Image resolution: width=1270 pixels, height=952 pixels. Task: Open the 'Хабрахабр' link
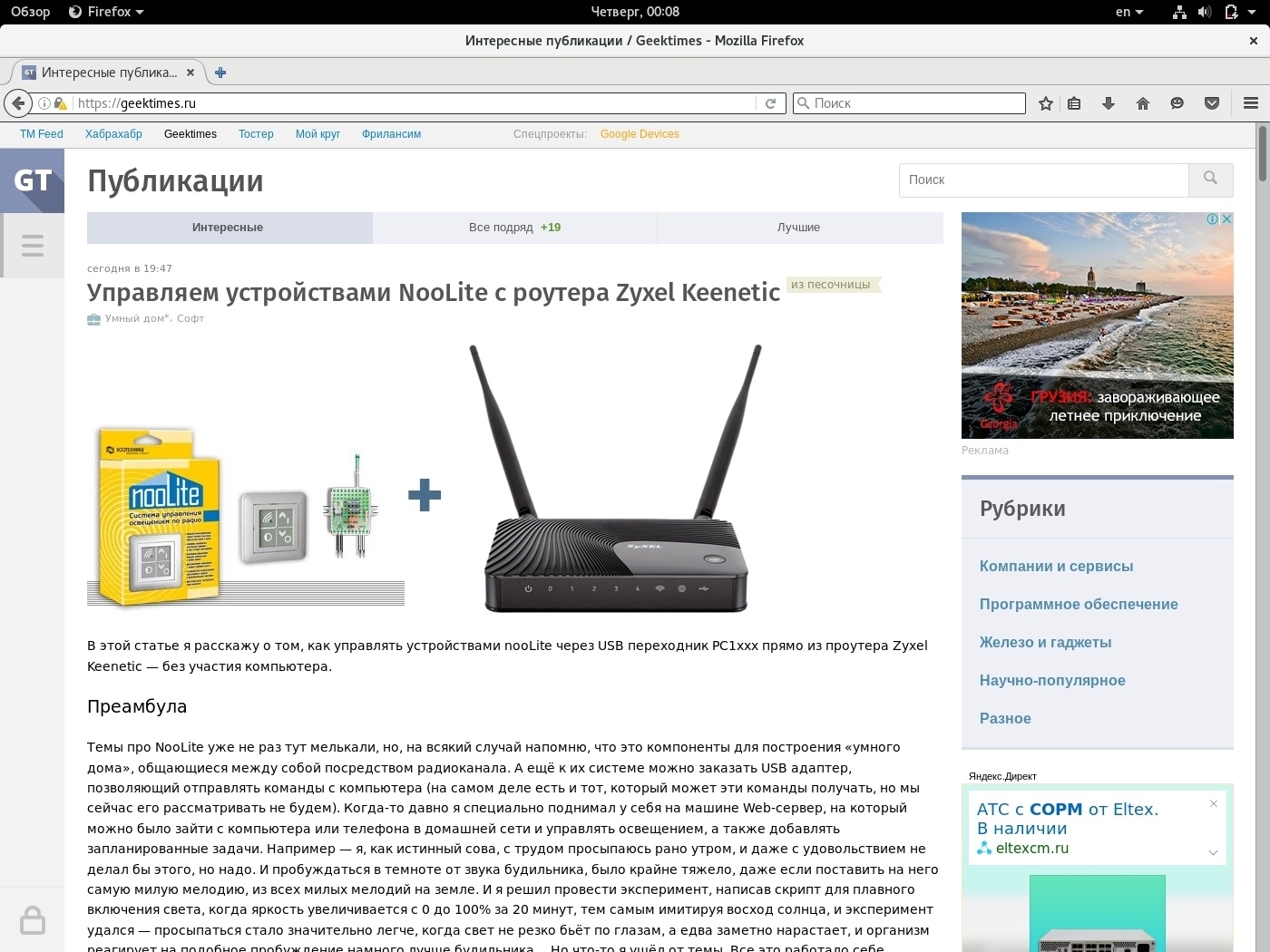point(113,134)
